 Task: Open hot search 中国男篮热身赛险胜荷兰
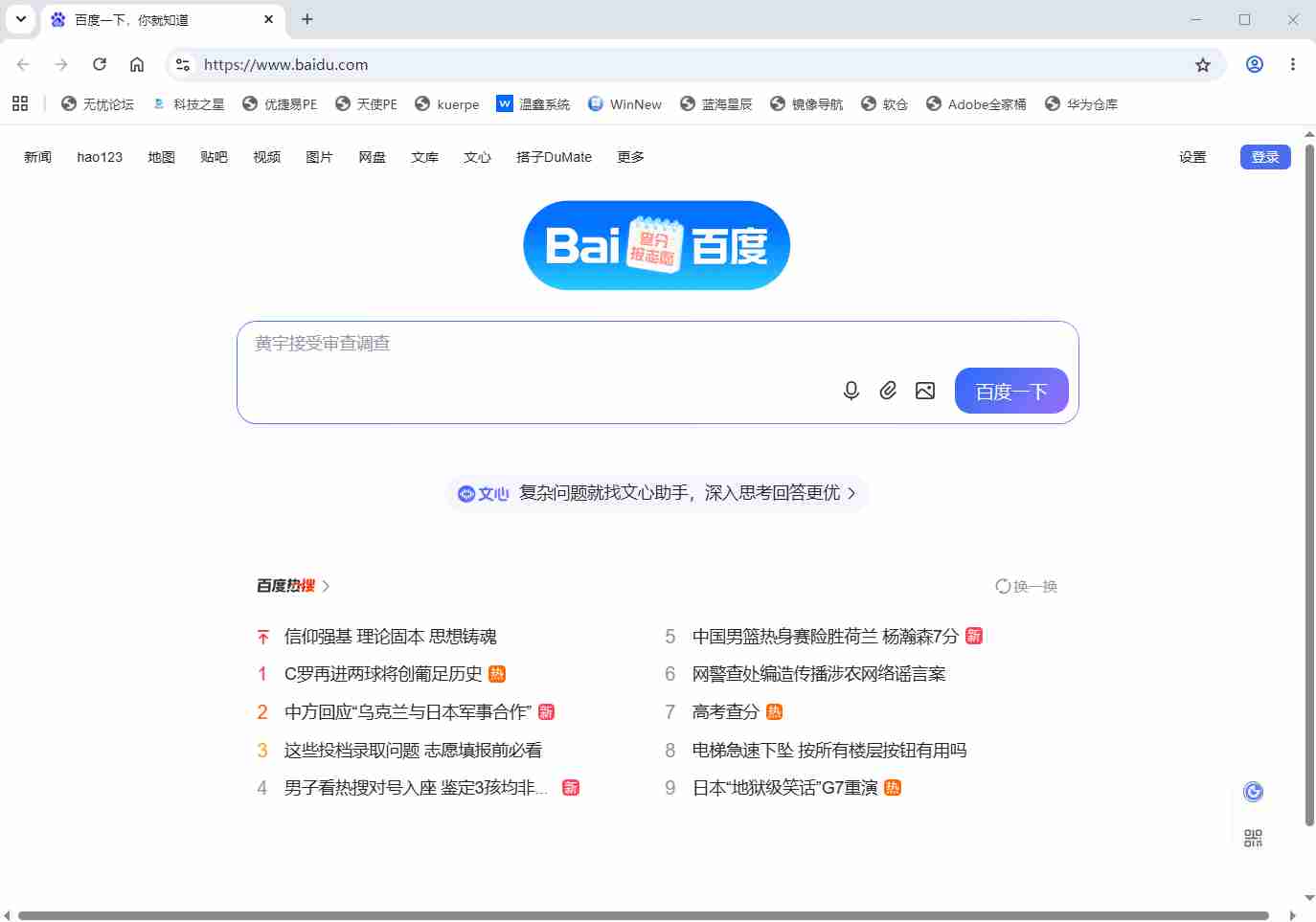(x=826, y=637)
